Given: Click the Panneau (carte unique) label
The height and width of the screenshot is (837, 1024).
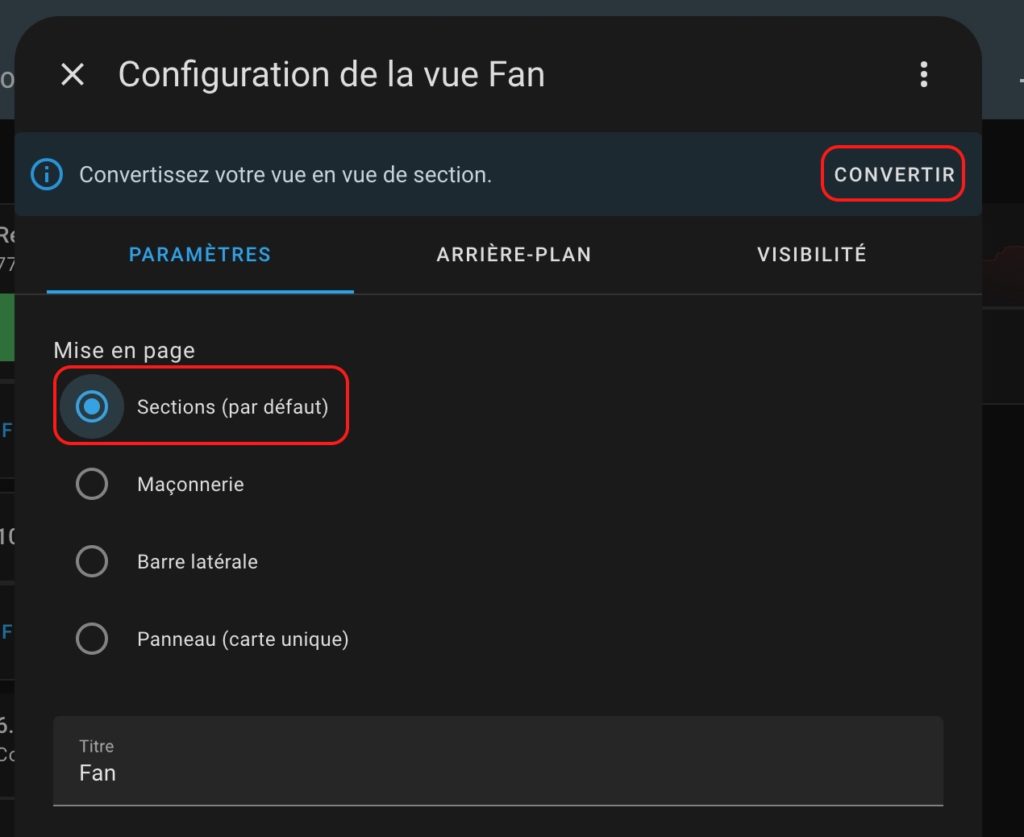Looking at the screenshot, I should 243,639.
